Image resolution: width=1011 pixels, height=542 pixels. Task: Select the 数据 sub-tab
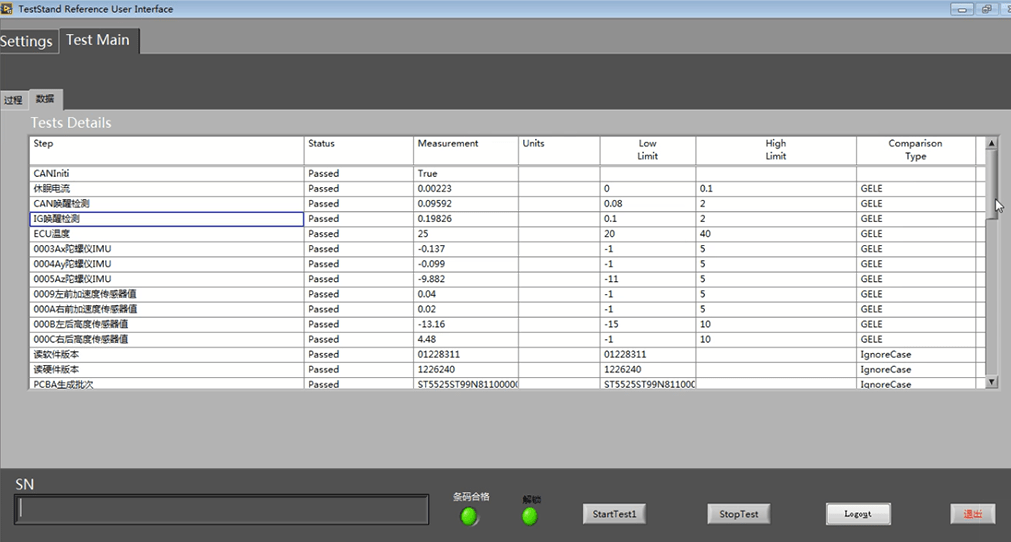click(45, 99)
